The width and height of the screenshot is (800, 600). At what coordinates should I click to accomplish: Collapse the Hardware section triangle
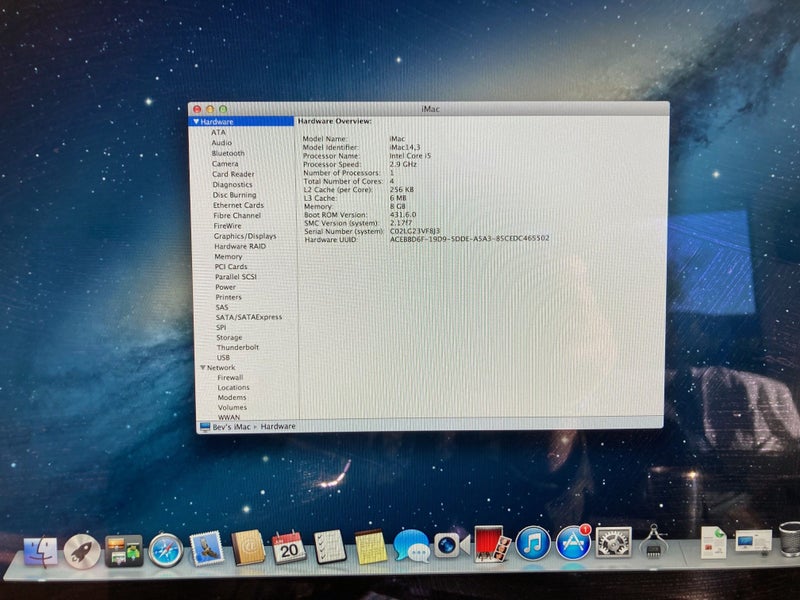click(196, 121)
